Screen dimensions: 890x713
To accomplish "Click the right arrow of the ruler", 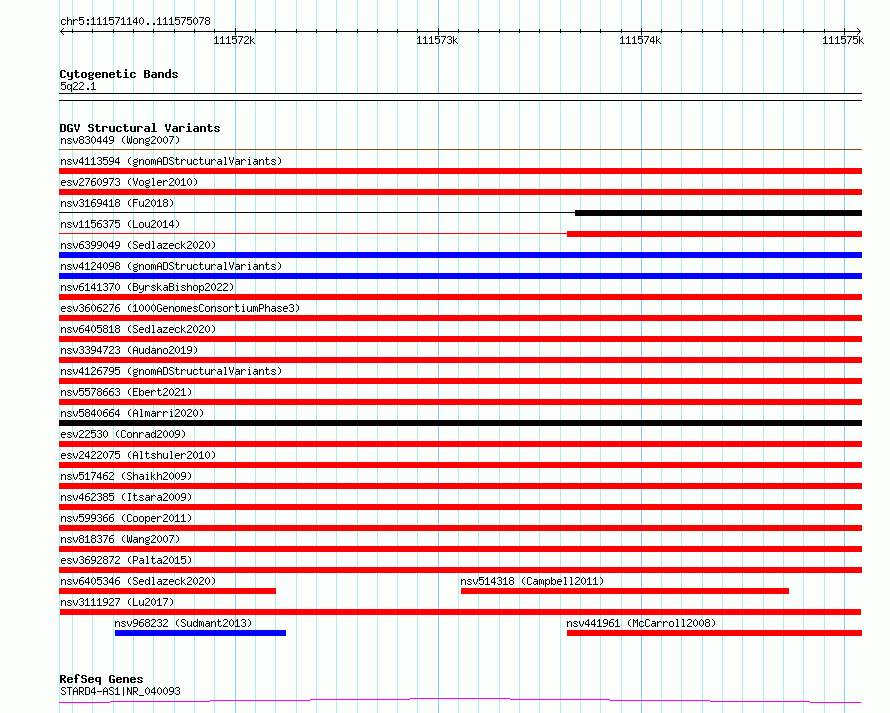I will 858,31.
